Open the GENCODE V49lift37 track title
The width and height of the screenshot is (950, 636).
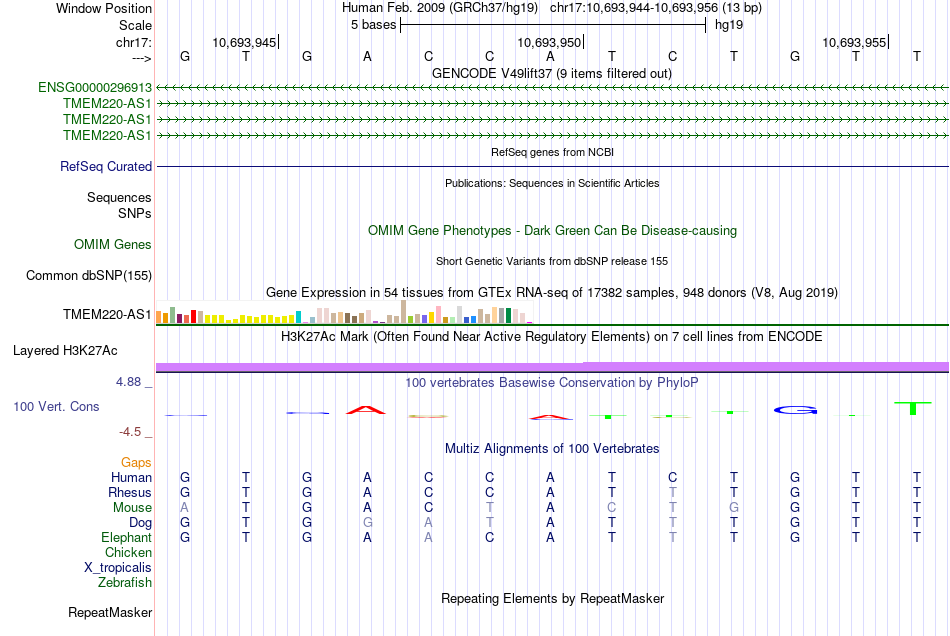coord(551,73)
